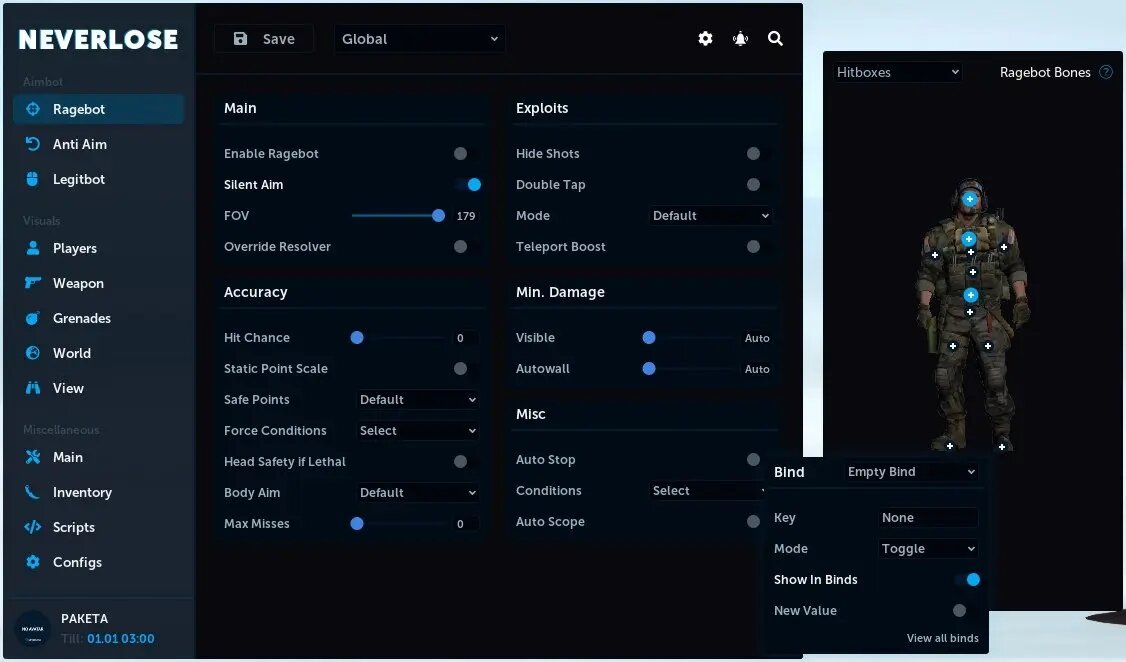The image size is (1126, 662).
Task: Open the Empty Bind dropdown
Action: click(911, 472)
